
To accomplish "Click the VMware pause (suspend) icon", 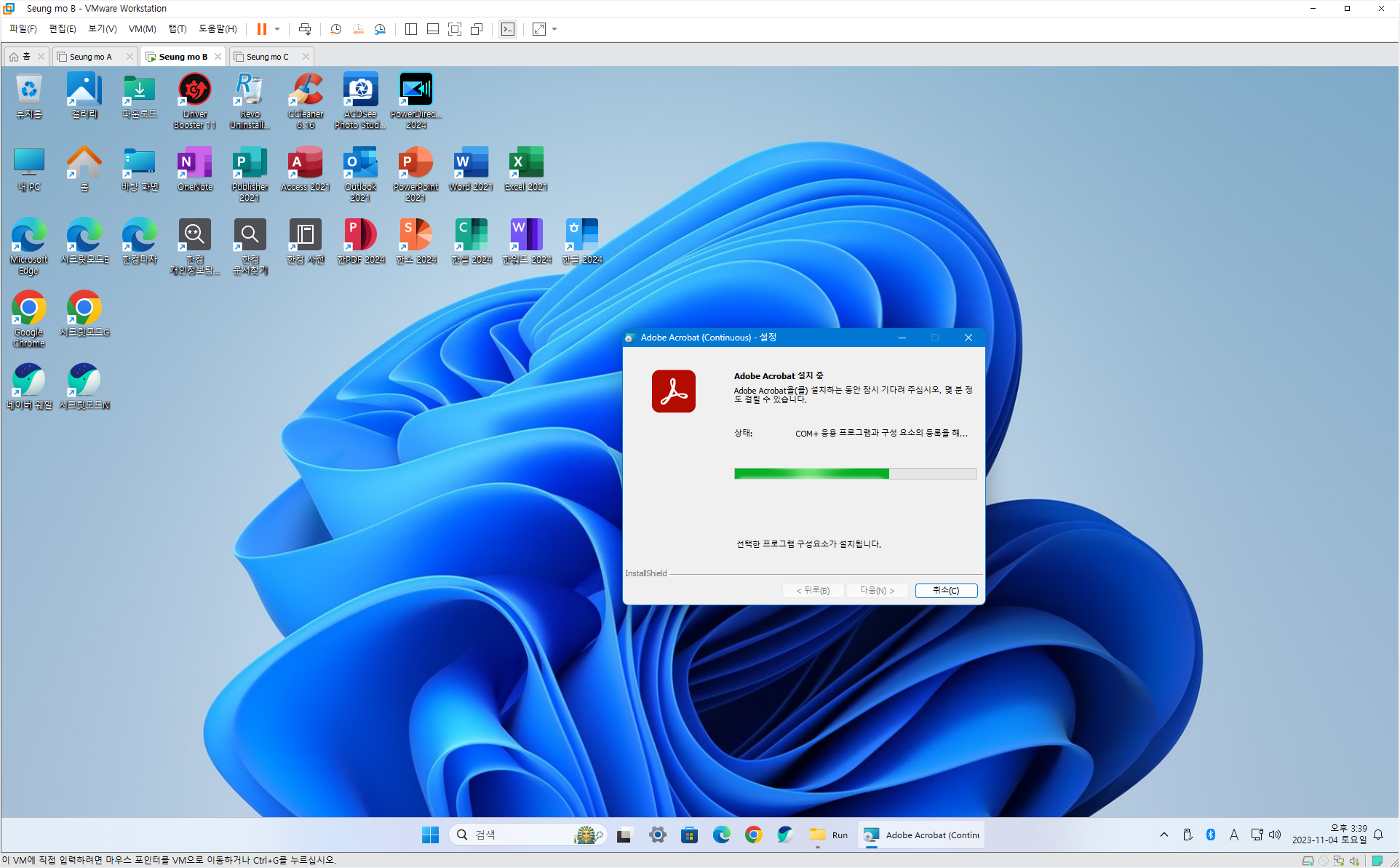I will [261, 29].
